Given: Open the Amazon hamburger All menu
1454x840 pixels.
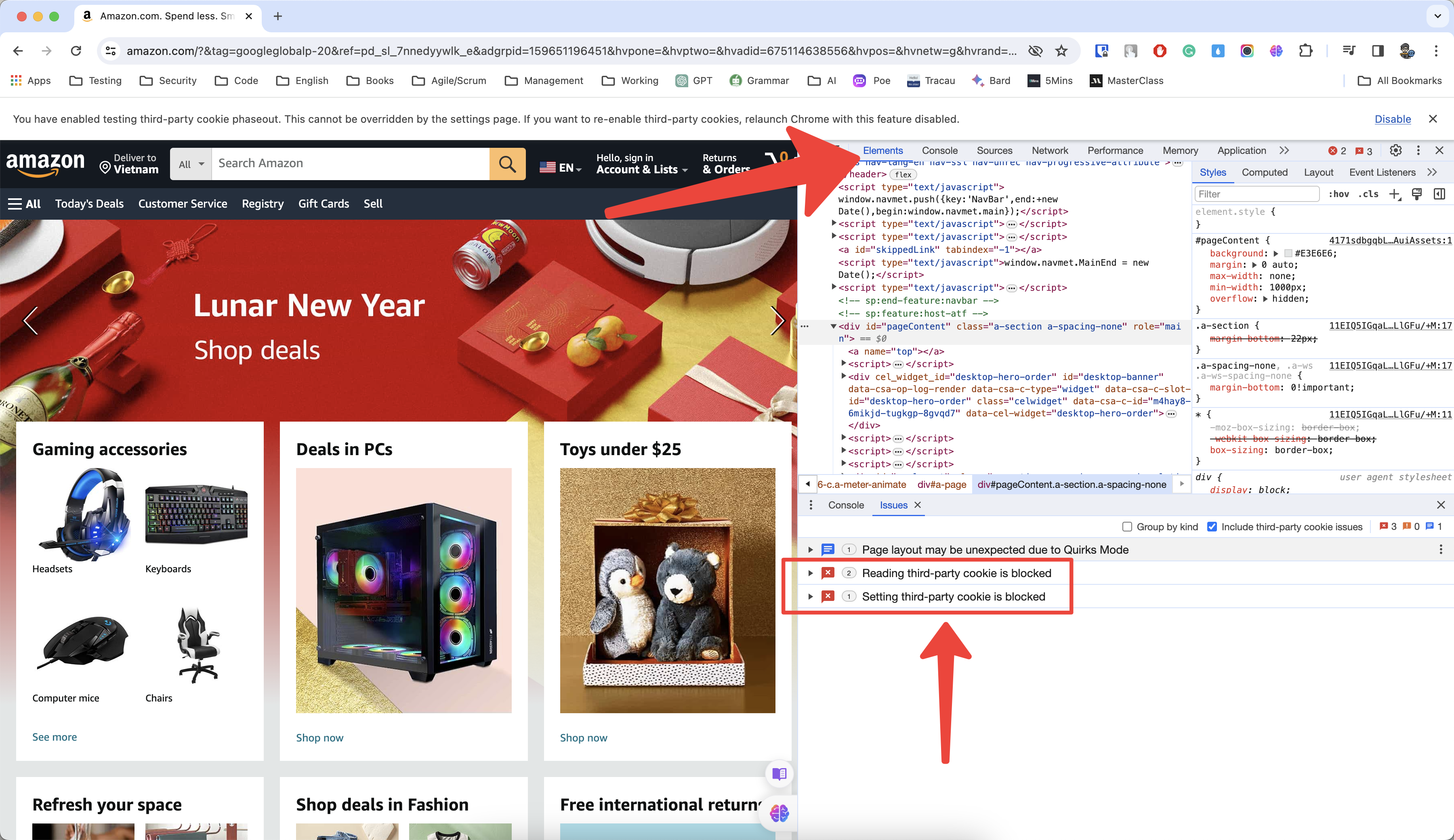Looking at the screenshot, I should (x=24, y=204).
